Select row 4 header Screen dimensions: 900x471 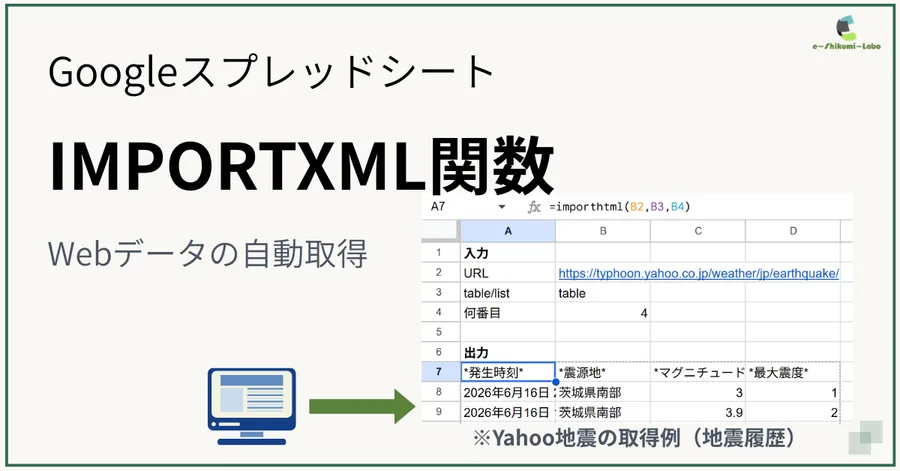pyautogui.click(x=439, y=313)
